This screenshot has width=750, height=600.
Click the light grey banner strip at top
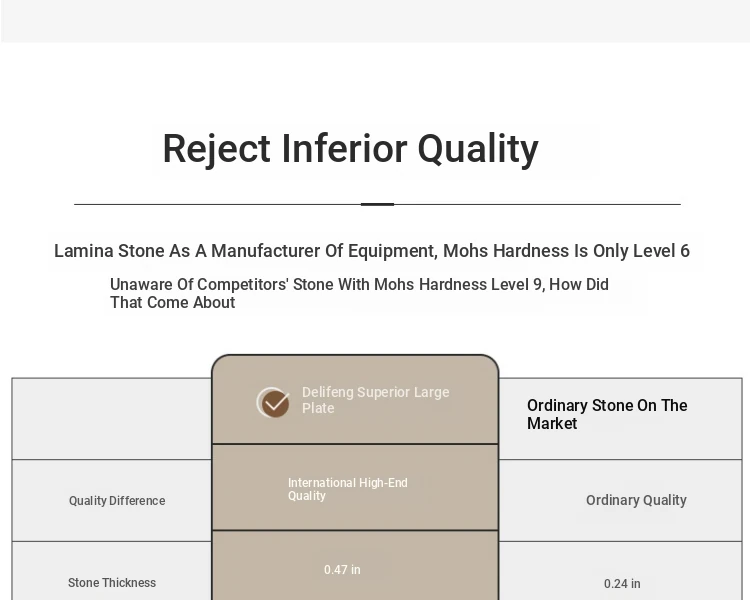[375, 20]
